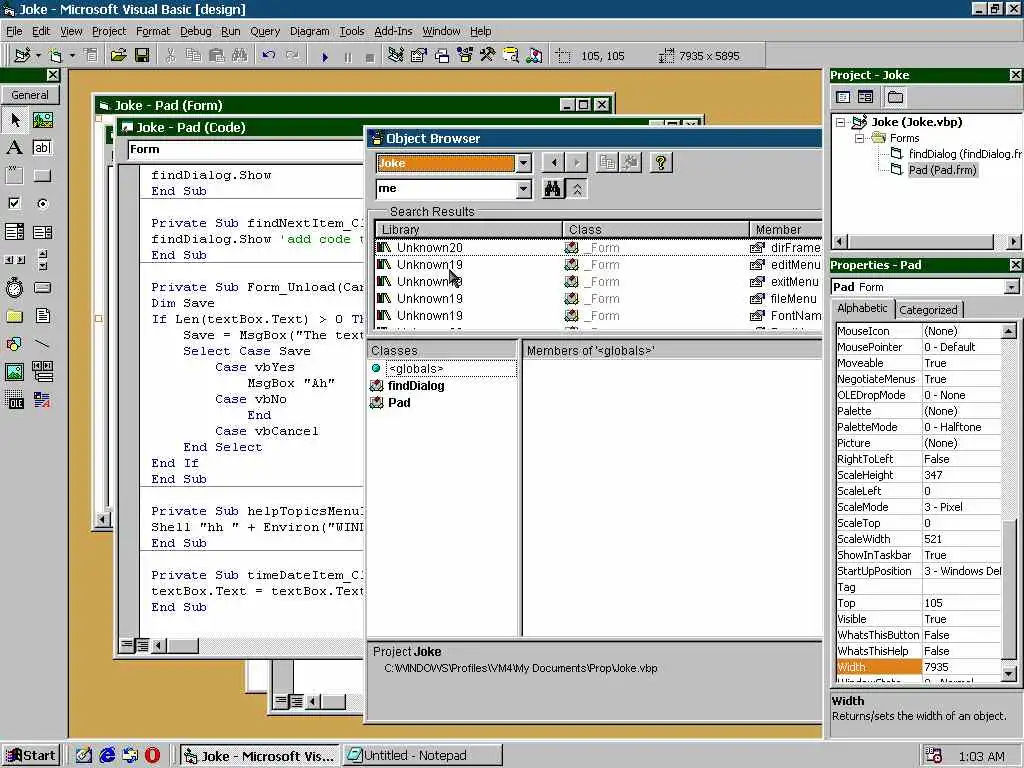Collapse the Joke (Joke.vbp) tree node
The width and height of the screenshot is (1024, 768).
tap(840, 122)
